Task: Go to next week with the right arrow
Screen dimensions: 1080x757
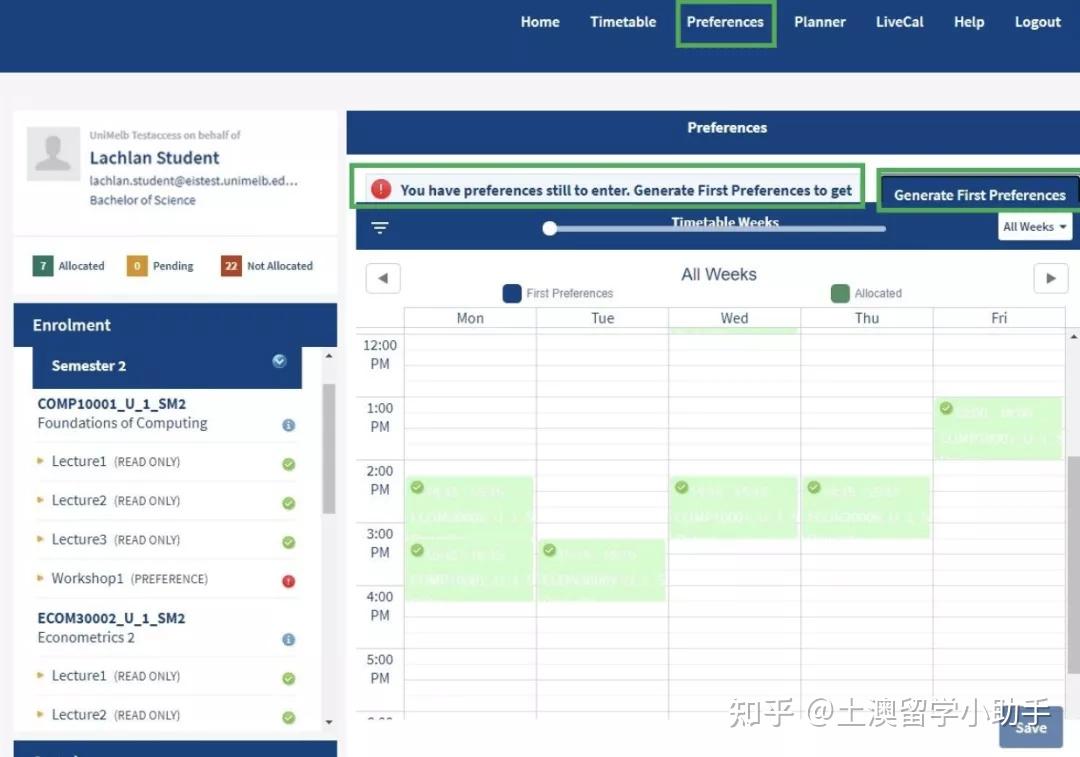Action: click(1050, 278)
